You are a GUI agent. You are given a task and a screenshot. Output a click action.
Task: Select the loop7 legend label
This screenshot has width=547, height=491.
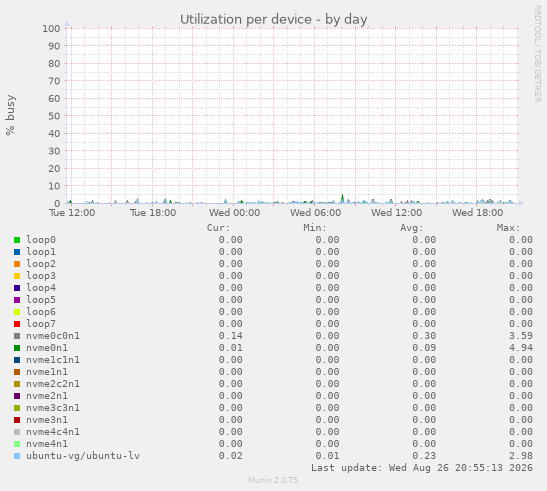tap(41, 324)
